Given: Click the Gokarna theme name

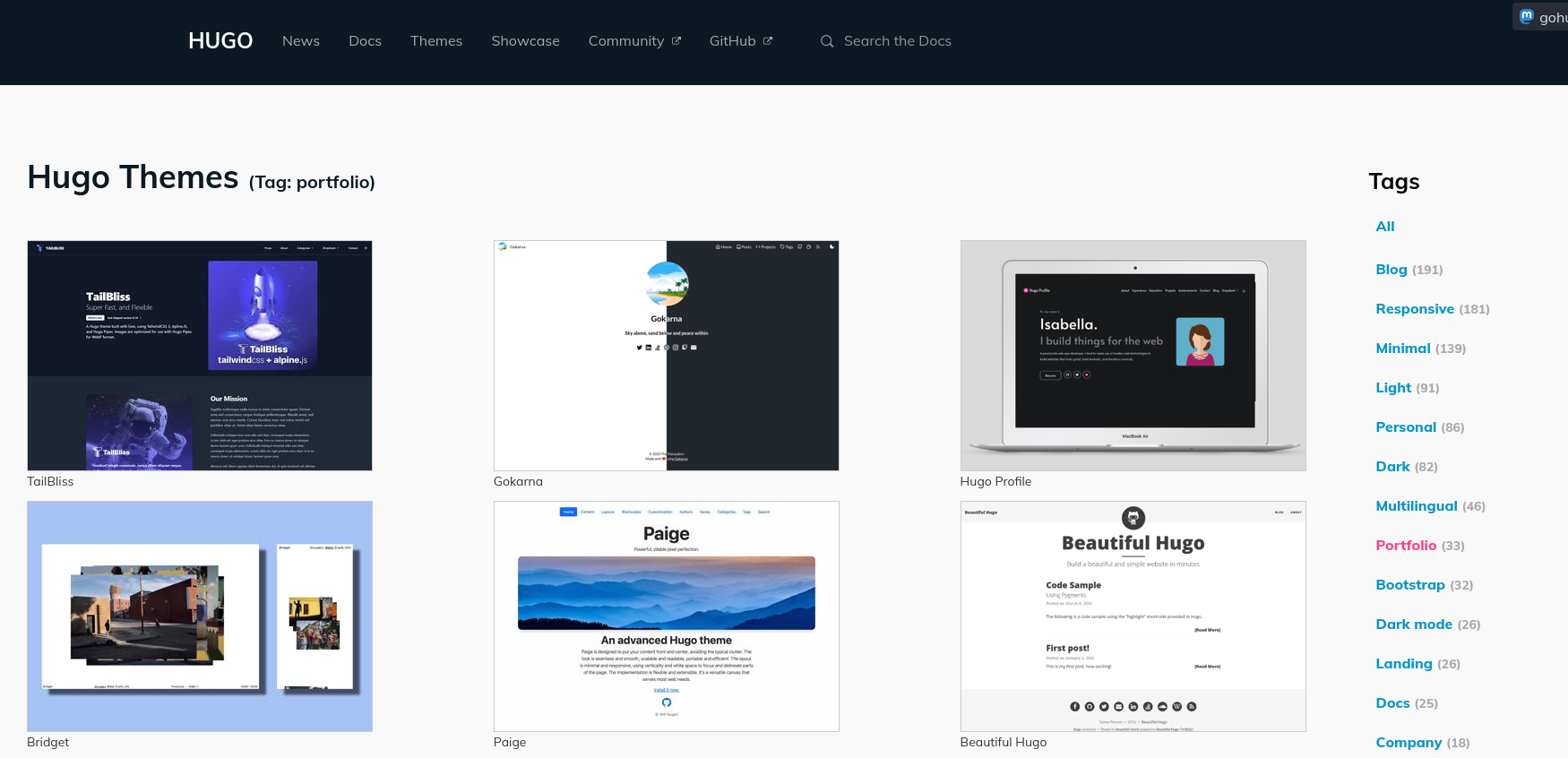Looking at the screenshot, I should click(518, 481).
